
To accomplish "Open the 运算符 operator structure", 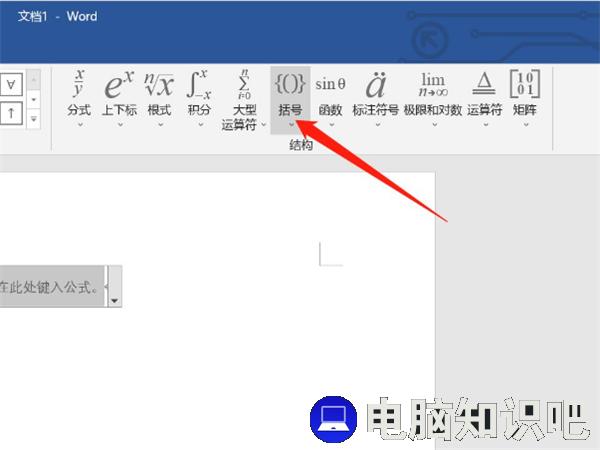I will coord(484,99).
